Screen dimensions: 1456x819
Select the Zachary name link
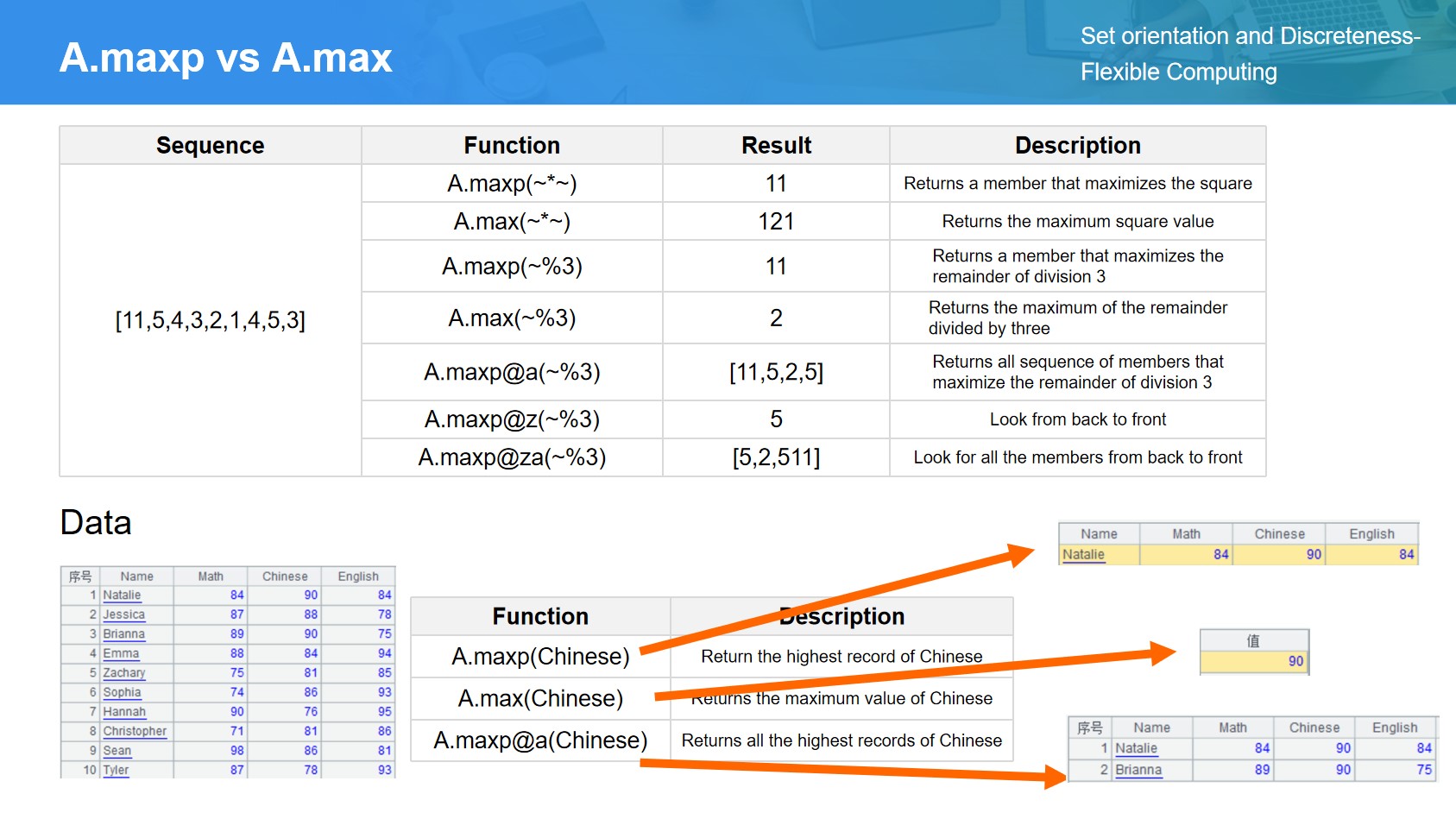pos(124,672)
